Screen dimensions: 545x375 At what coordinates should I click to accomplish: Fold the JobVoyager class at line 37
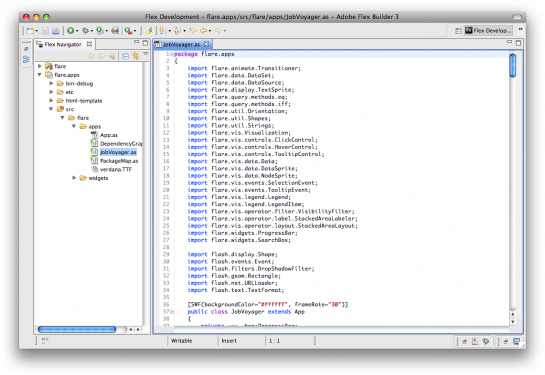coord(172,312)
